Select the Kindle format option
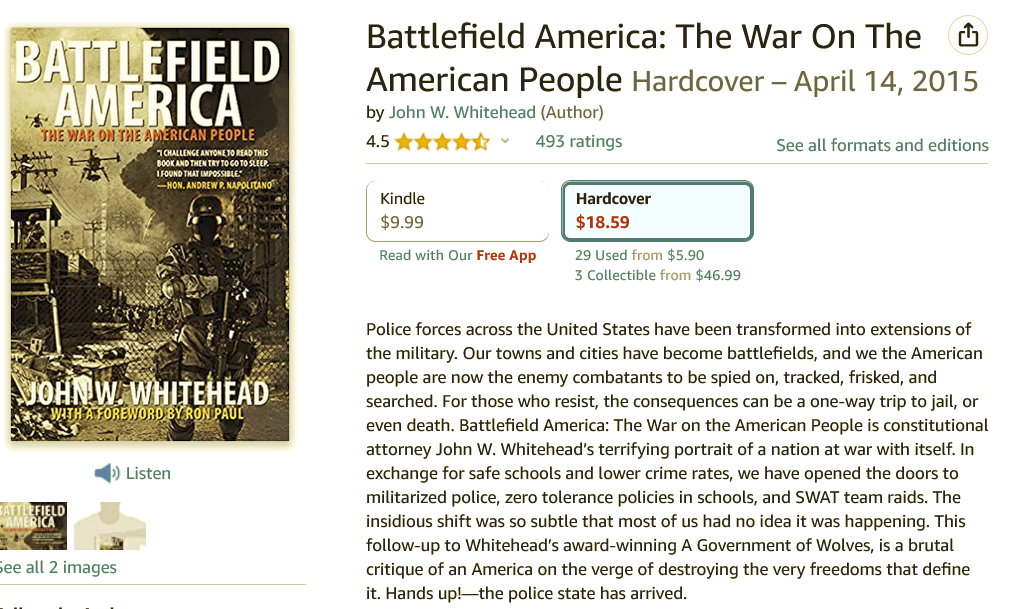 point(457,210)
